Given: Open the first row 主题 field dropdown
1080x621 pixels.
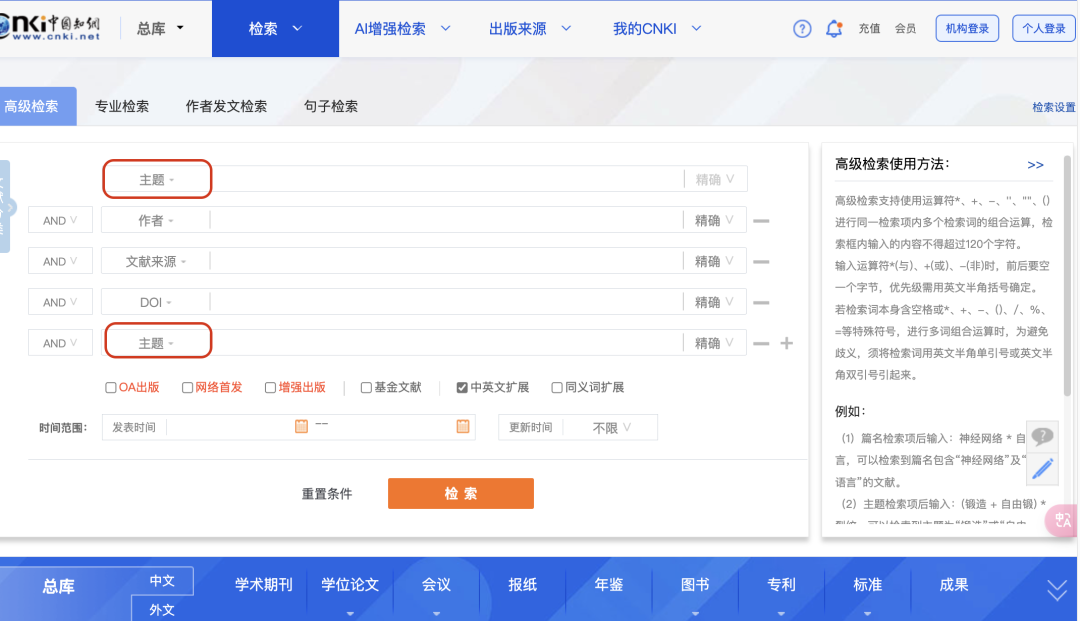Looking at the screenshot, I should [157, 180].
